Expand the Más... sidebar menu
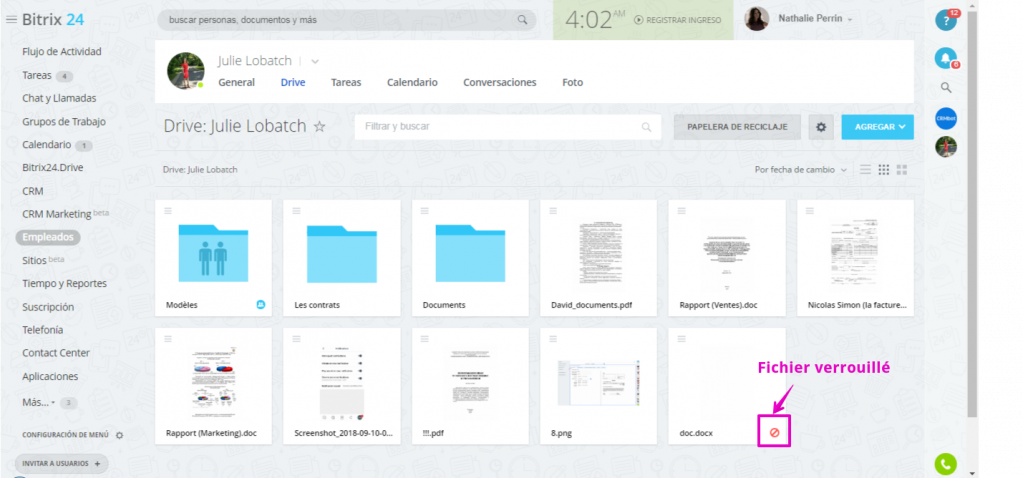1023x478 pixels. click(x=38, y=402)
